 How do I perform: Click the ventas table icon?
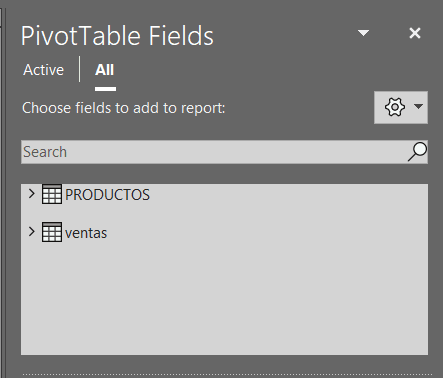point(52,232)
